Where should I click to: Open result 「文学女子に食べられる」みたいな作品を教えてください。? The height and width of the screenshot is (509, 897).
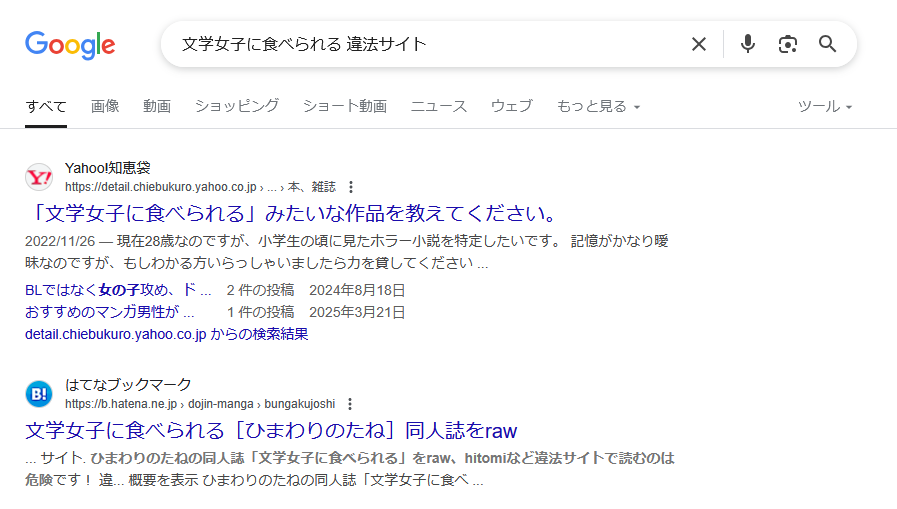pyautogui.click(x=294, y=213)
